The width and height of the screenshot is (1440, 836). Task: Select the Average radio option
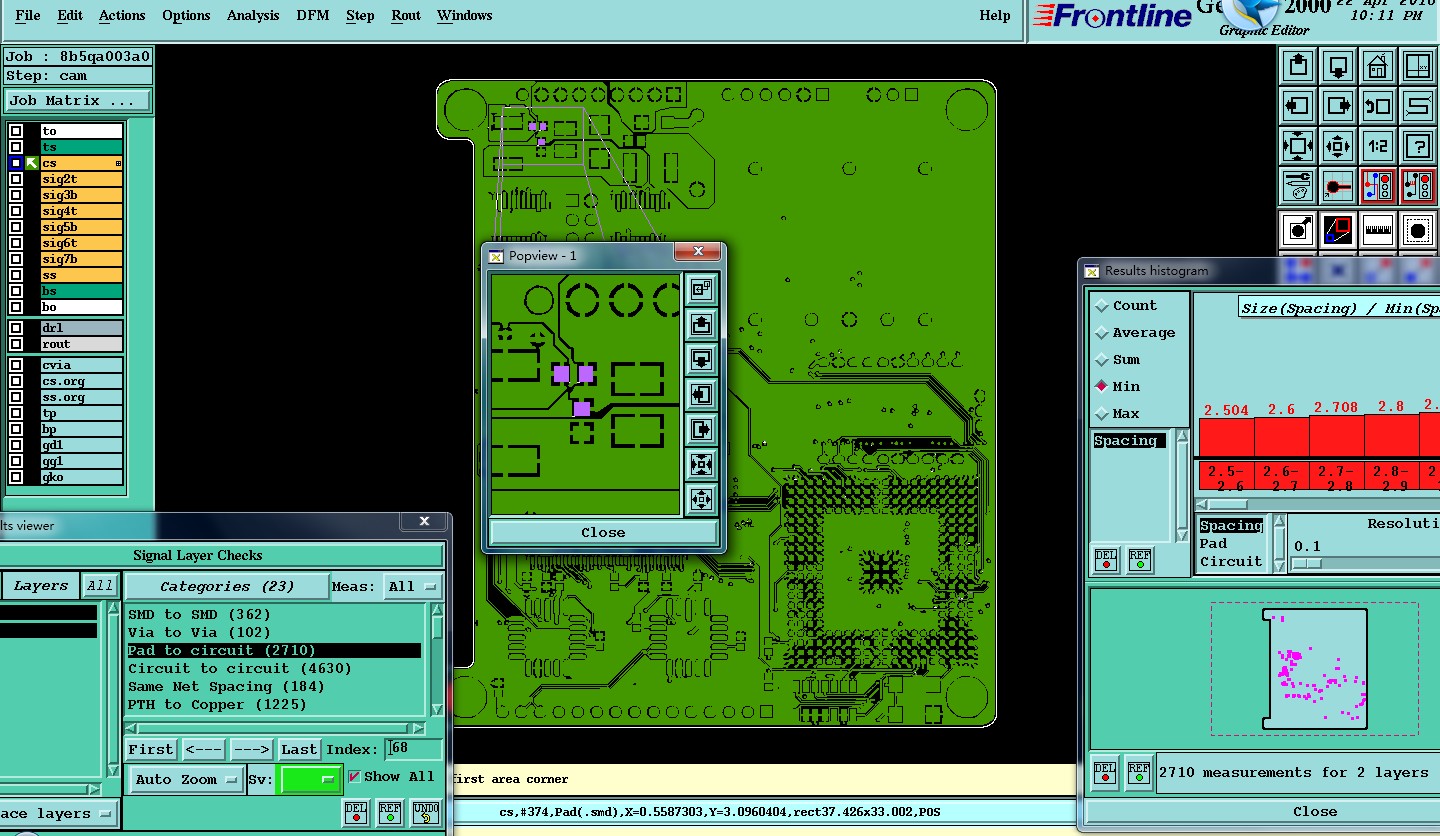pos(1102,333)
